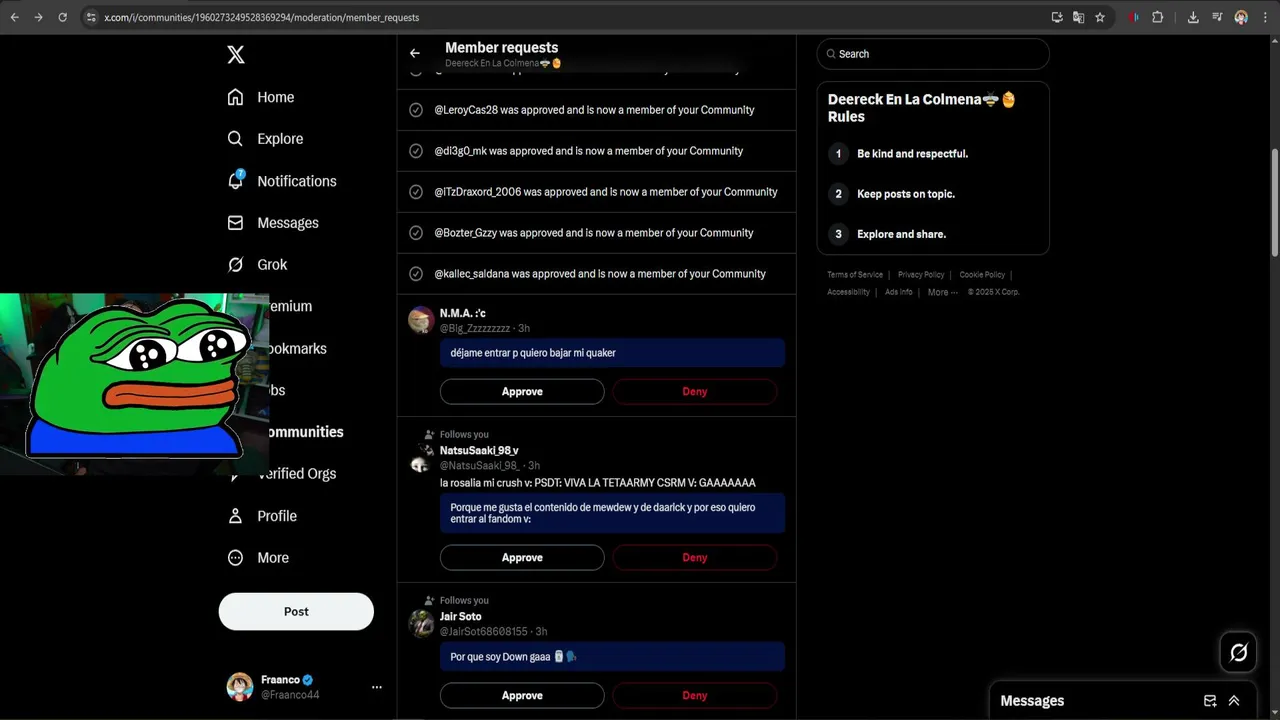Viewport: 1280px width, 720px height.
Task: Click the Messages drawer title
Action: tap(1032, 701)
